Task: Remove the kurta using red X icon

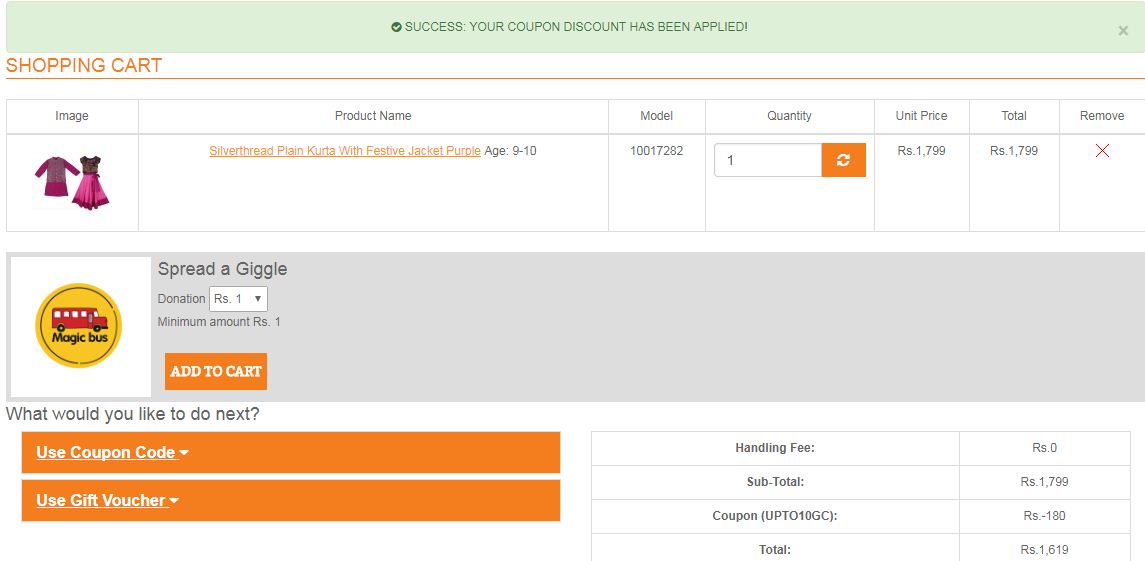Action: 1102,151
